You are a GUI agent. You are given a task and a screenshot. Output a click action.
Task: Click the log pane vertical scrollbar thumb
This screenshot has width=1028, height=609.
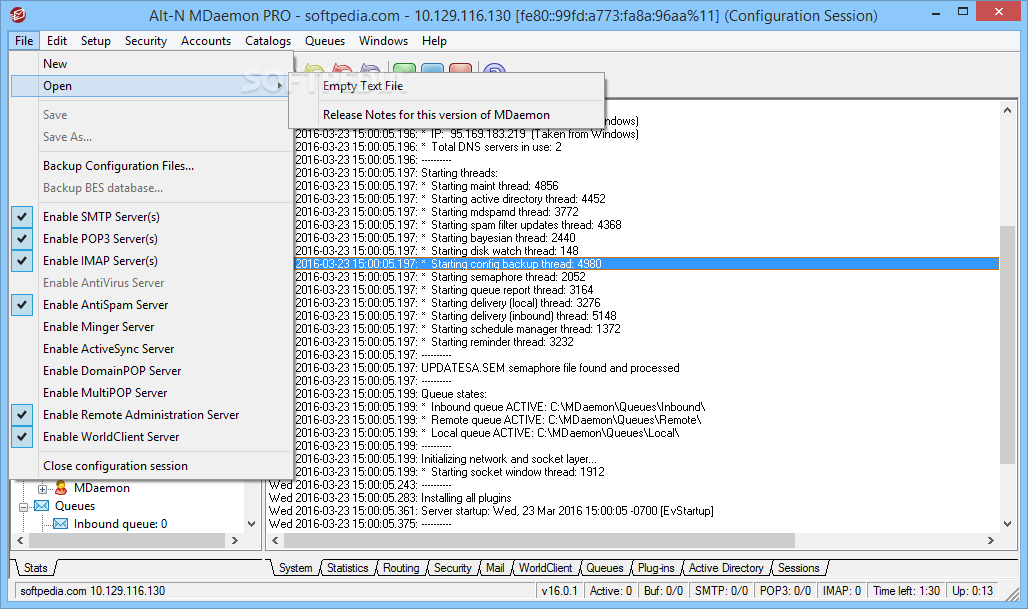pyautogui.click(x=1007, y=344)
